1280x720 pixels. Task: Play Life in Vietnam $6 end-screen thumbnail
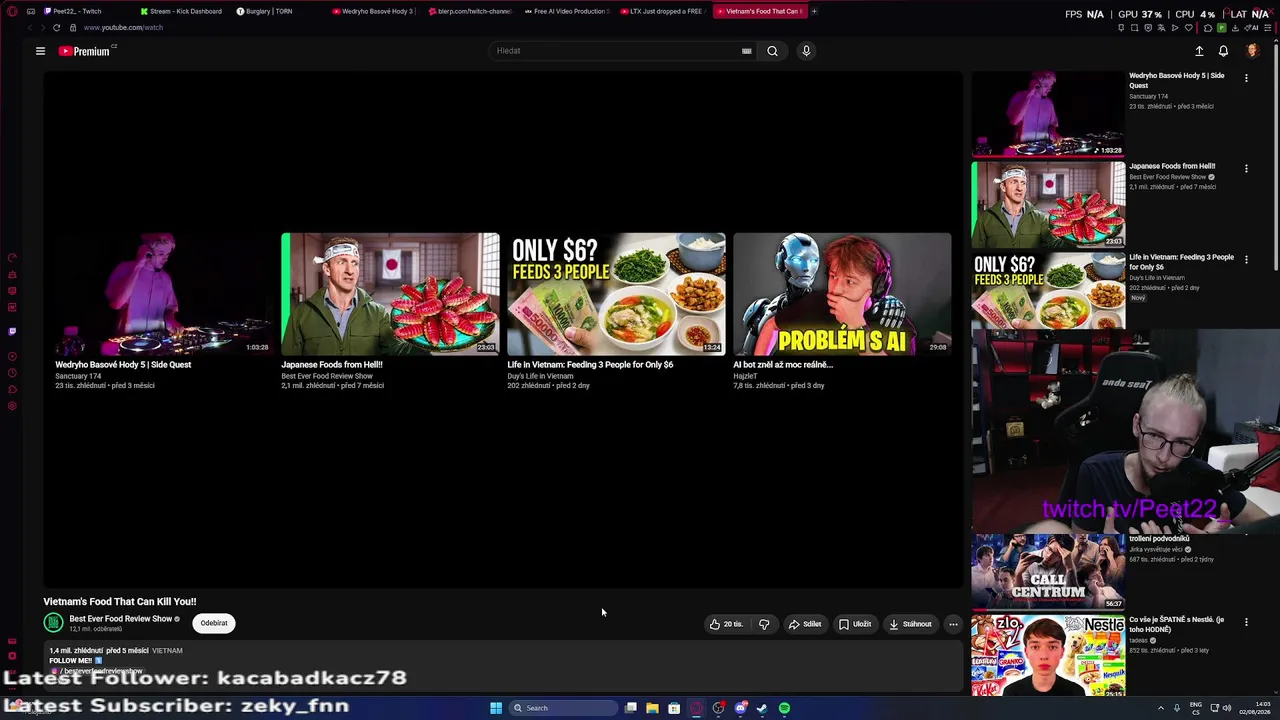coord(616,294)
